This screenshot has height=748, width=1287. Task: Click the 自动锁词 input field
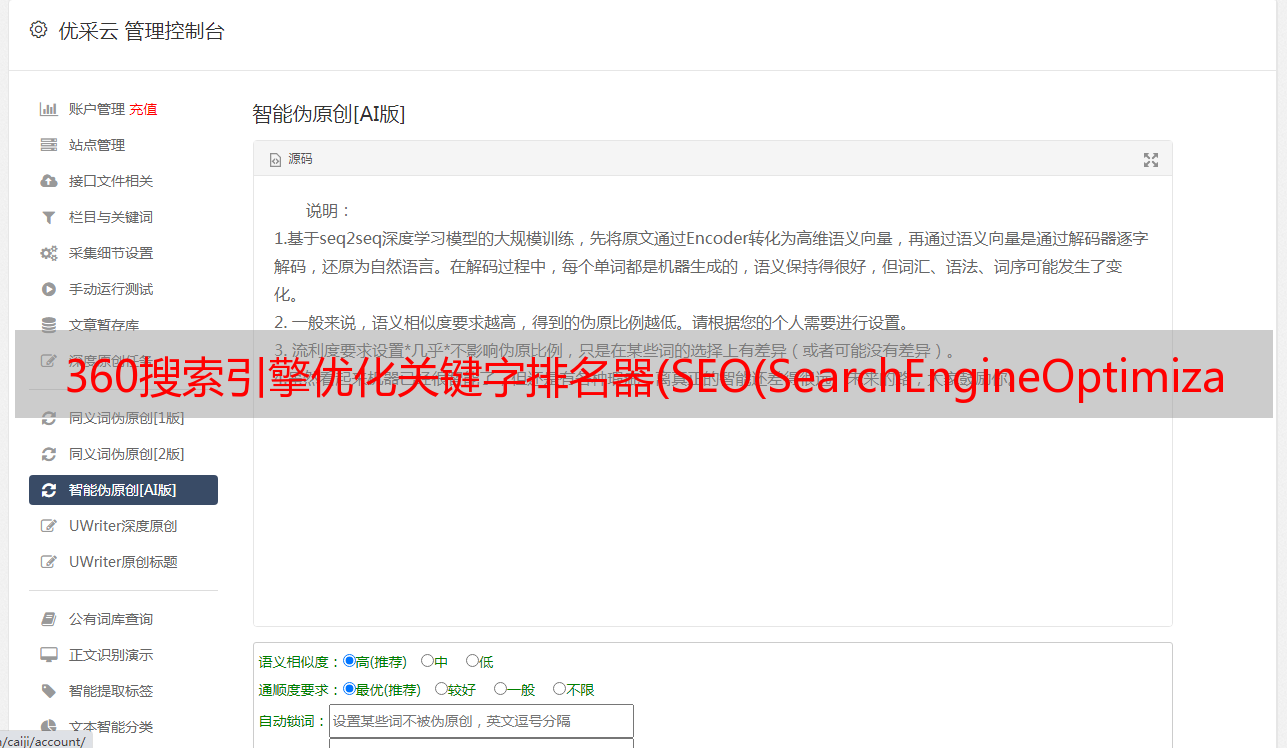[481, 721]
